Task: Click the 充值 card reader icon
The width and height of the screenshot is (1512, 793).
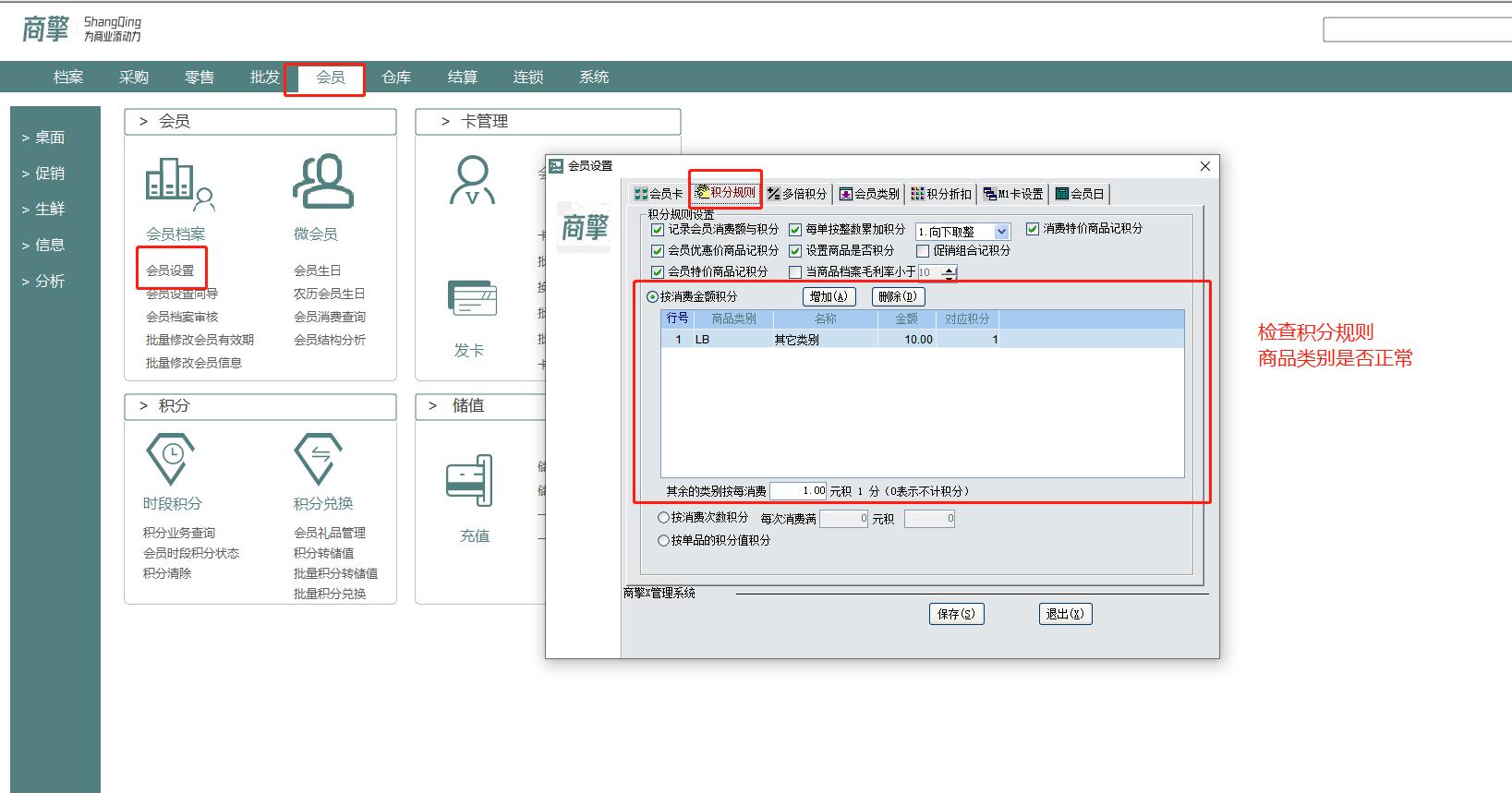Action: (469, 480)
